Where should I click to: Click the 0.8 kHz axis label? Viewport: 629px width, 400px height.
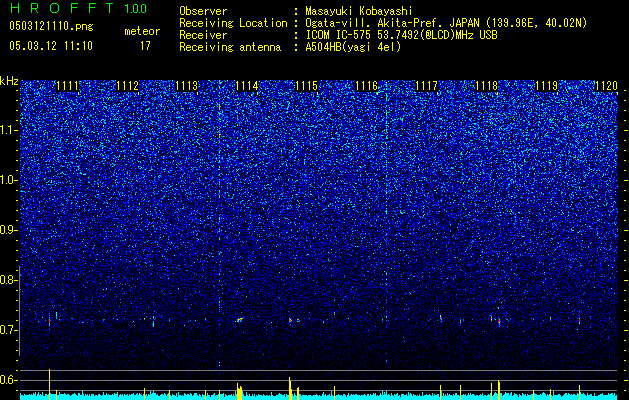point(8,280)
